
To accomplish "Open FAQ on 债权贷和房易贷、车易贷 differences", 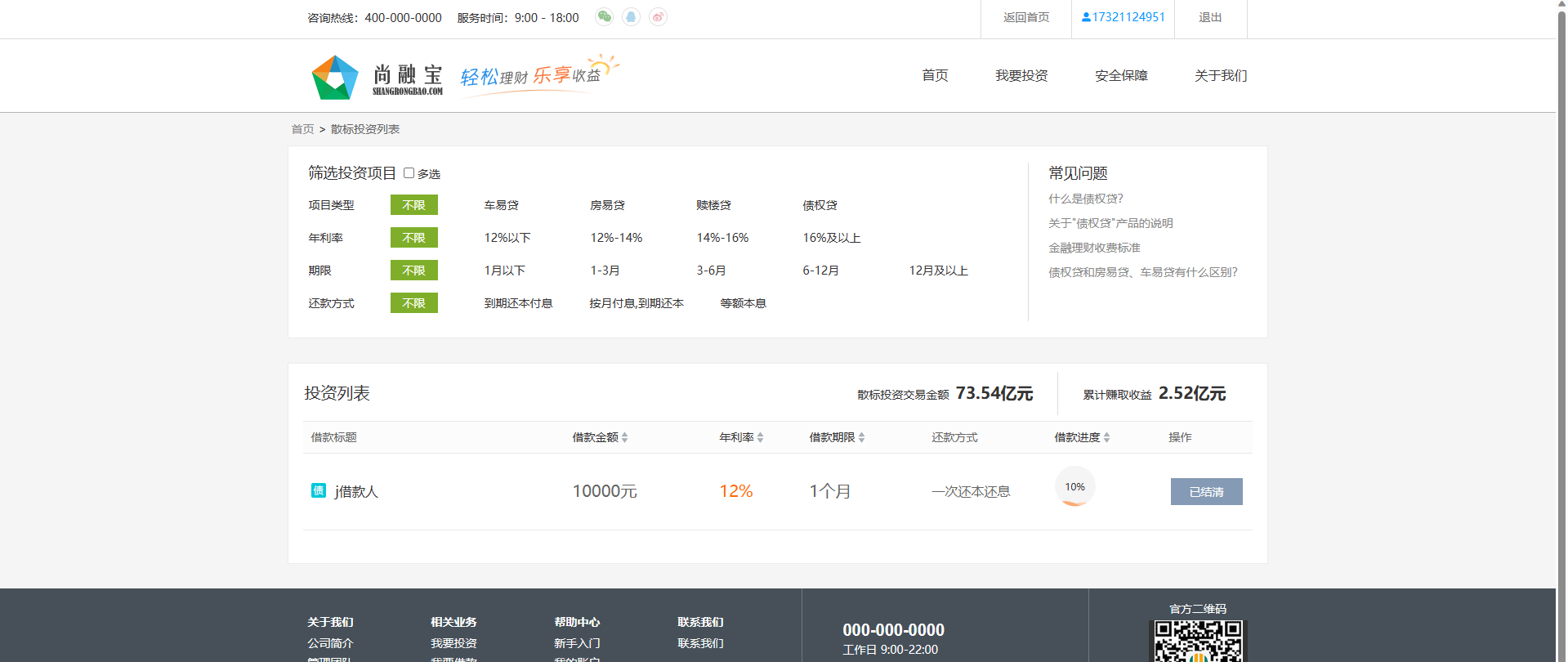I will (1143, 272).
